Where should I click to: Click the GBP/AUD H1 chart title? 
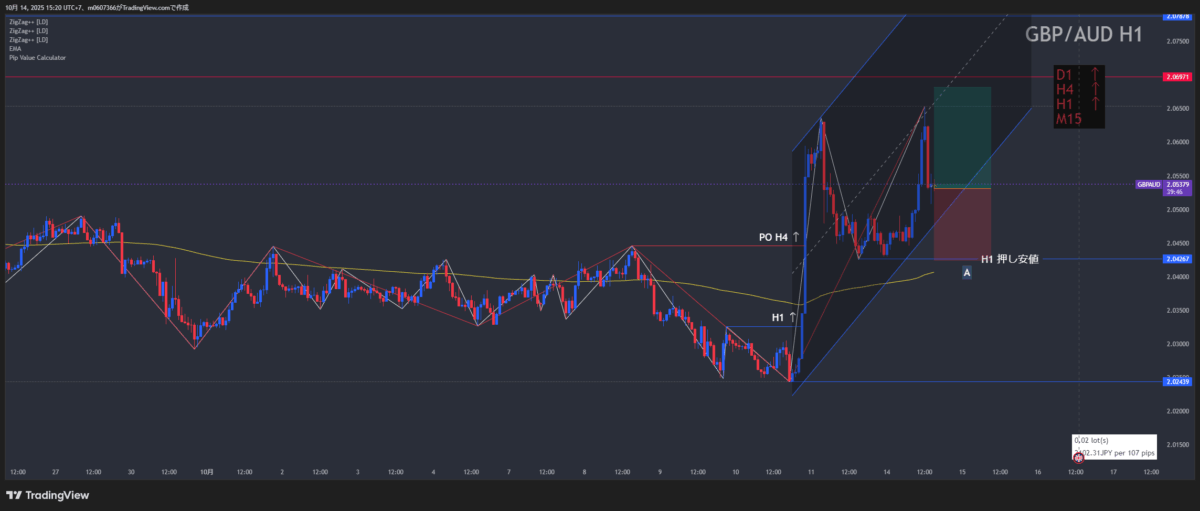[1084, 34]
